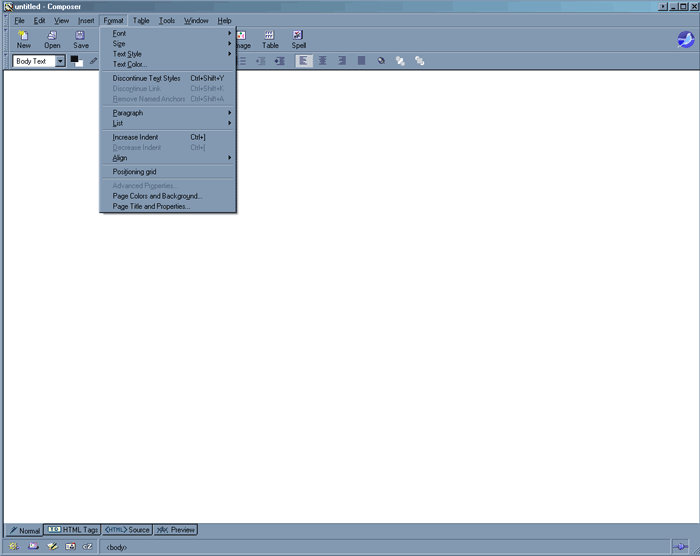Open Mail from the status bar icon
This screenshot has width=700, height=556.
click(x=33, y=547)
